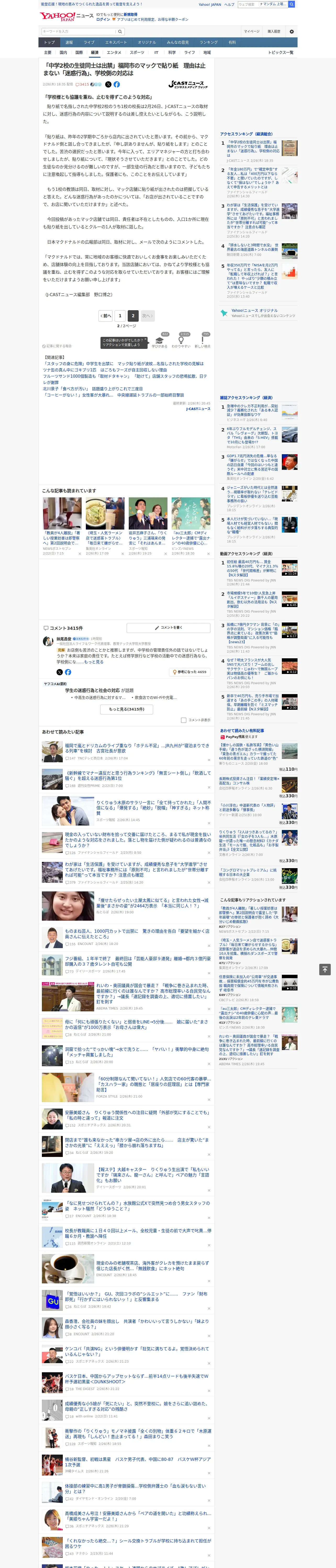336x1568 pixels.
Task: Share expert comment on Facebook
Action: [68, 672]
